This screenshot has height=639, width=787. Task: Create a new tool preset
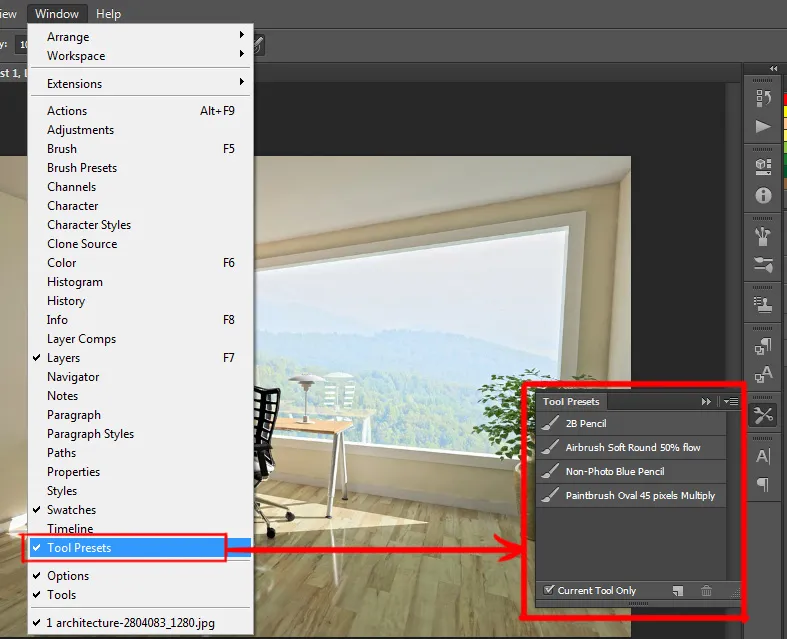click(678, 591)
